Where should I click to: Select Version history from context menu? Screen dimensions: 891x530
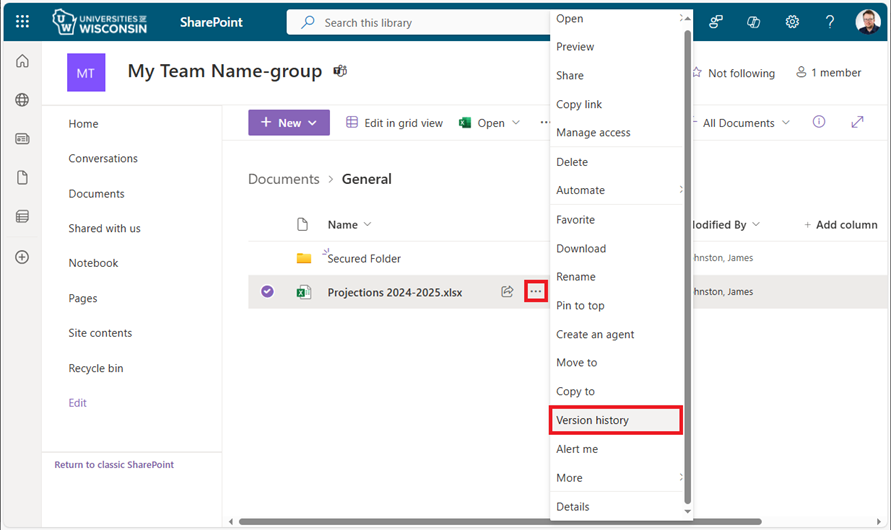615,420
